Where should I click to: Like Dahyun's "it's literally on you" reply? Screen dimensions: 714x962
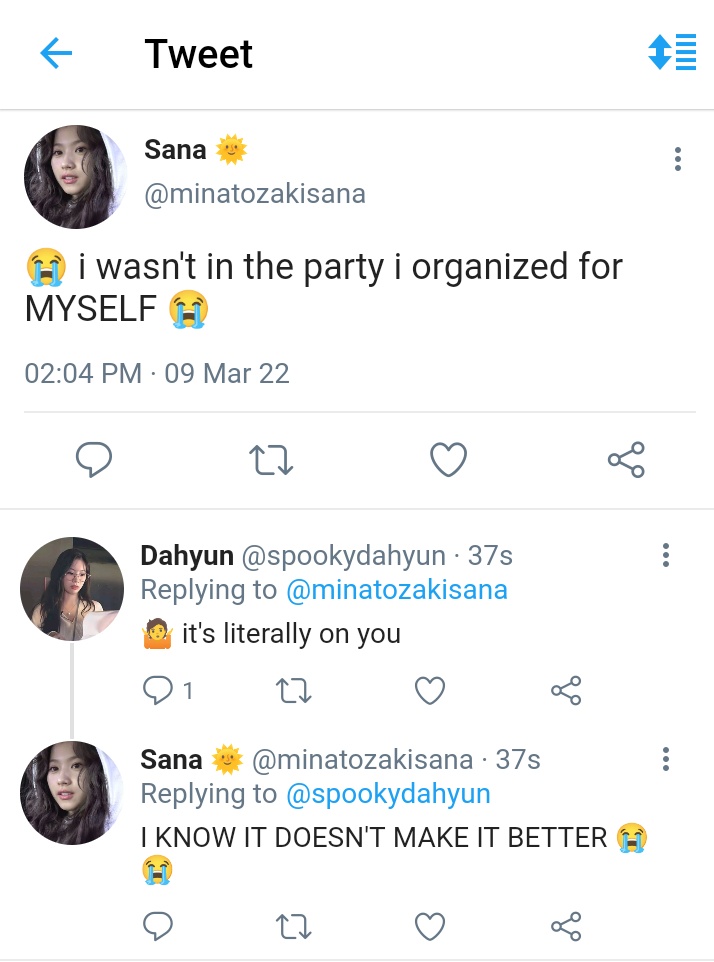pyautogui.click(x=430, y=690)
